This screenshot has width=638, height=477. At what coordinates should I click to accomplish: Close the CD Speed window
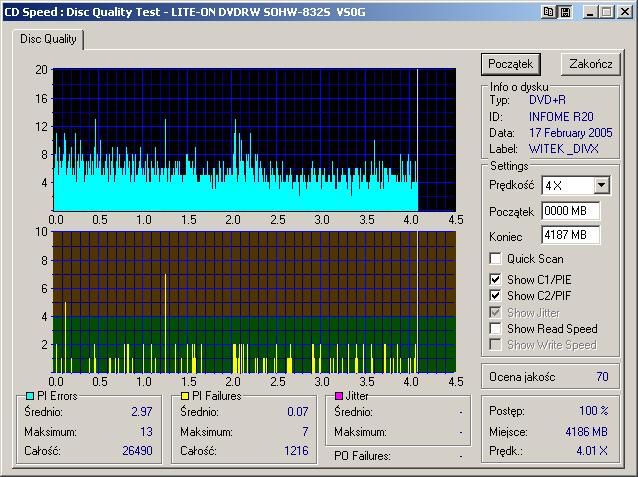[623, 11]
